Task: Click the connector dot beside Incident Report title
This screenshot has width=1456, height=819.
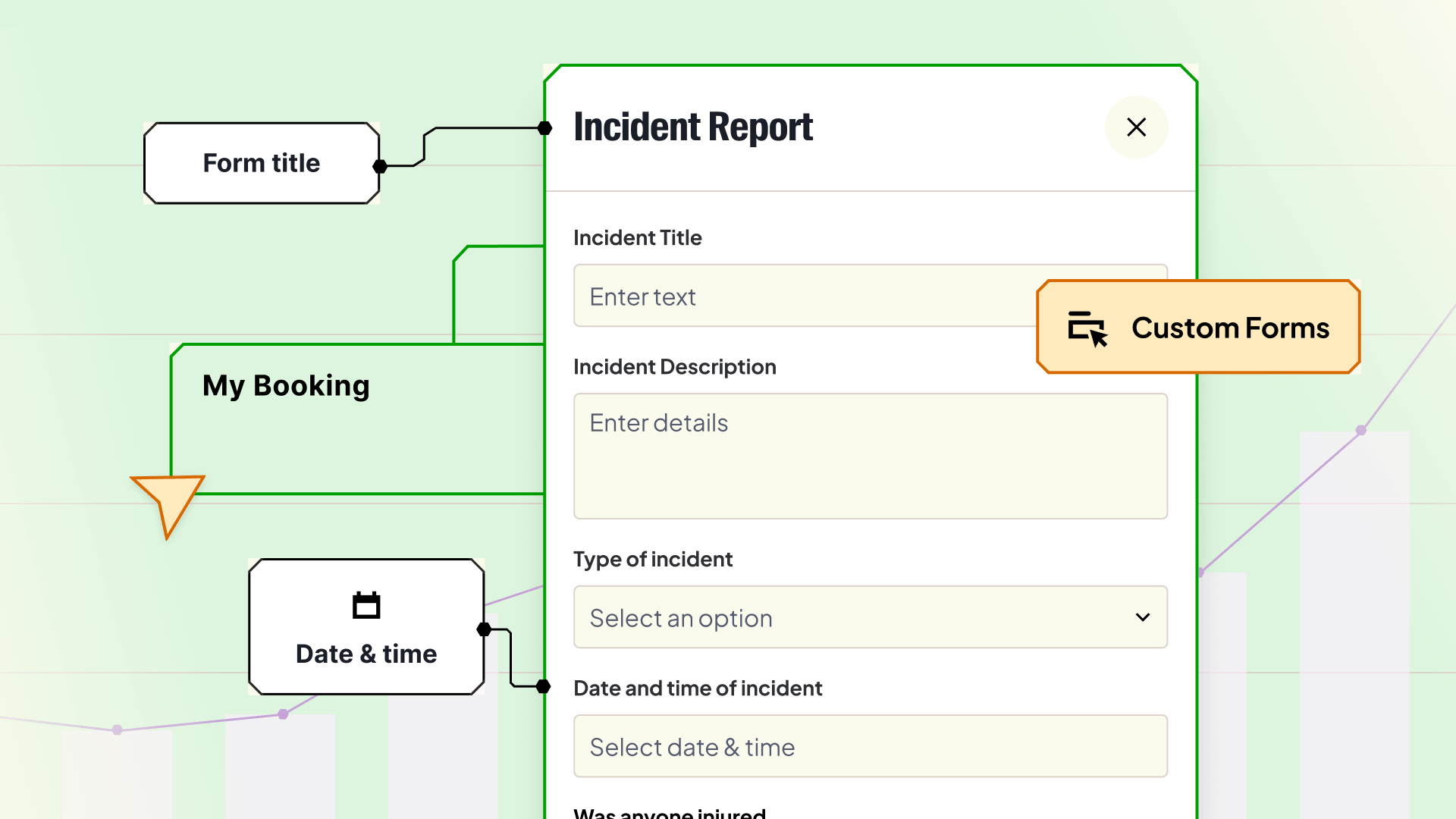Action: tap(544, 128)
